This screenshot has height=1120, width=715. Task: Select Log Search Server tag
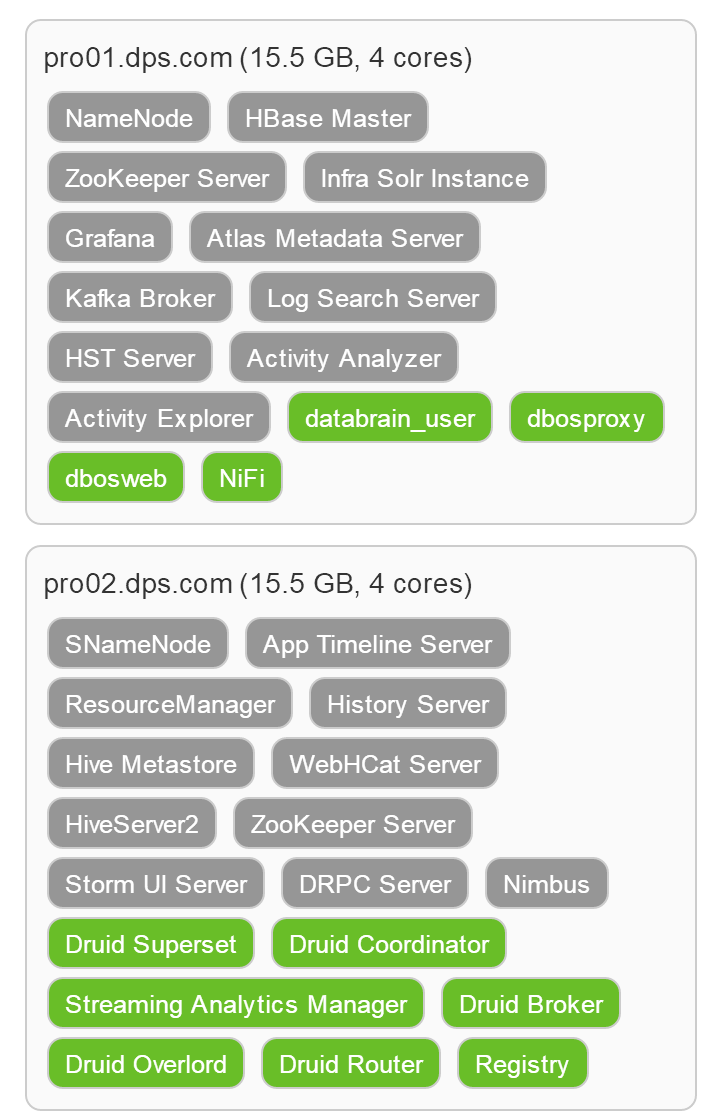click(373, 298)
